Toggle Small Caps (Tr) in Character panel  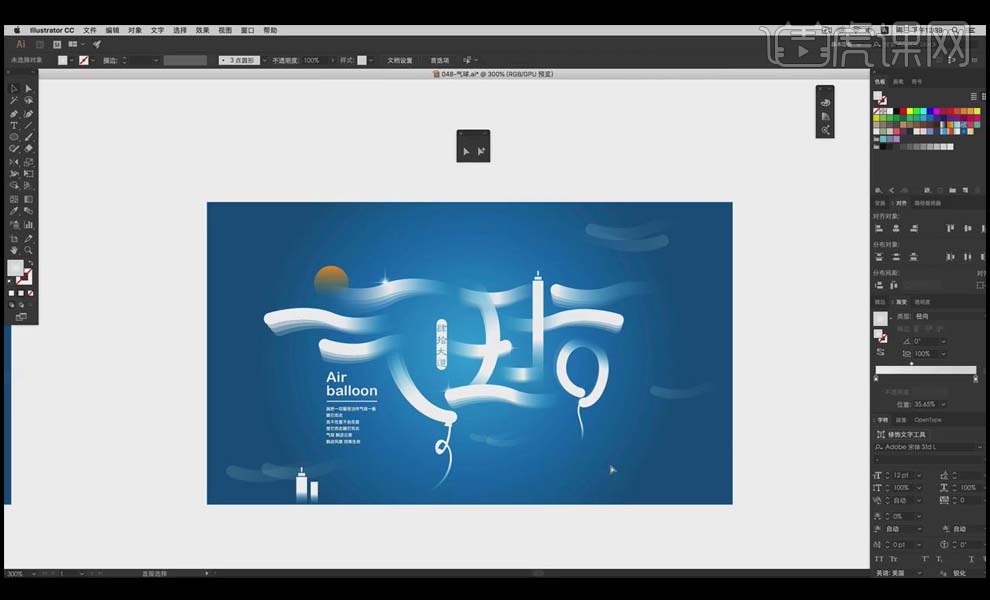pos(894,559)
